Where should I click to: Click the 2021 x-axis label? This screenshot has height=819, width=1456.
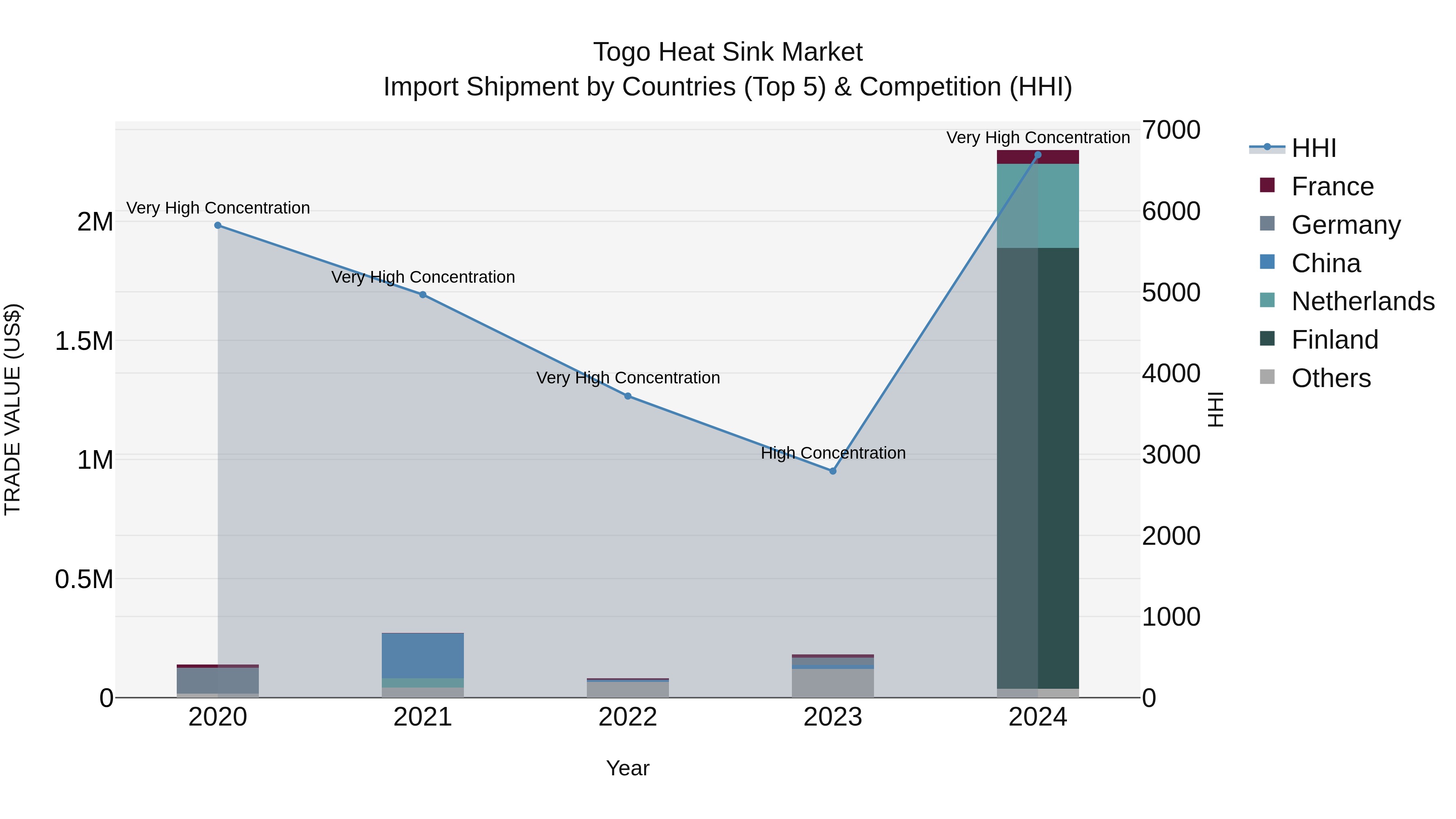(x=423, y=717)
